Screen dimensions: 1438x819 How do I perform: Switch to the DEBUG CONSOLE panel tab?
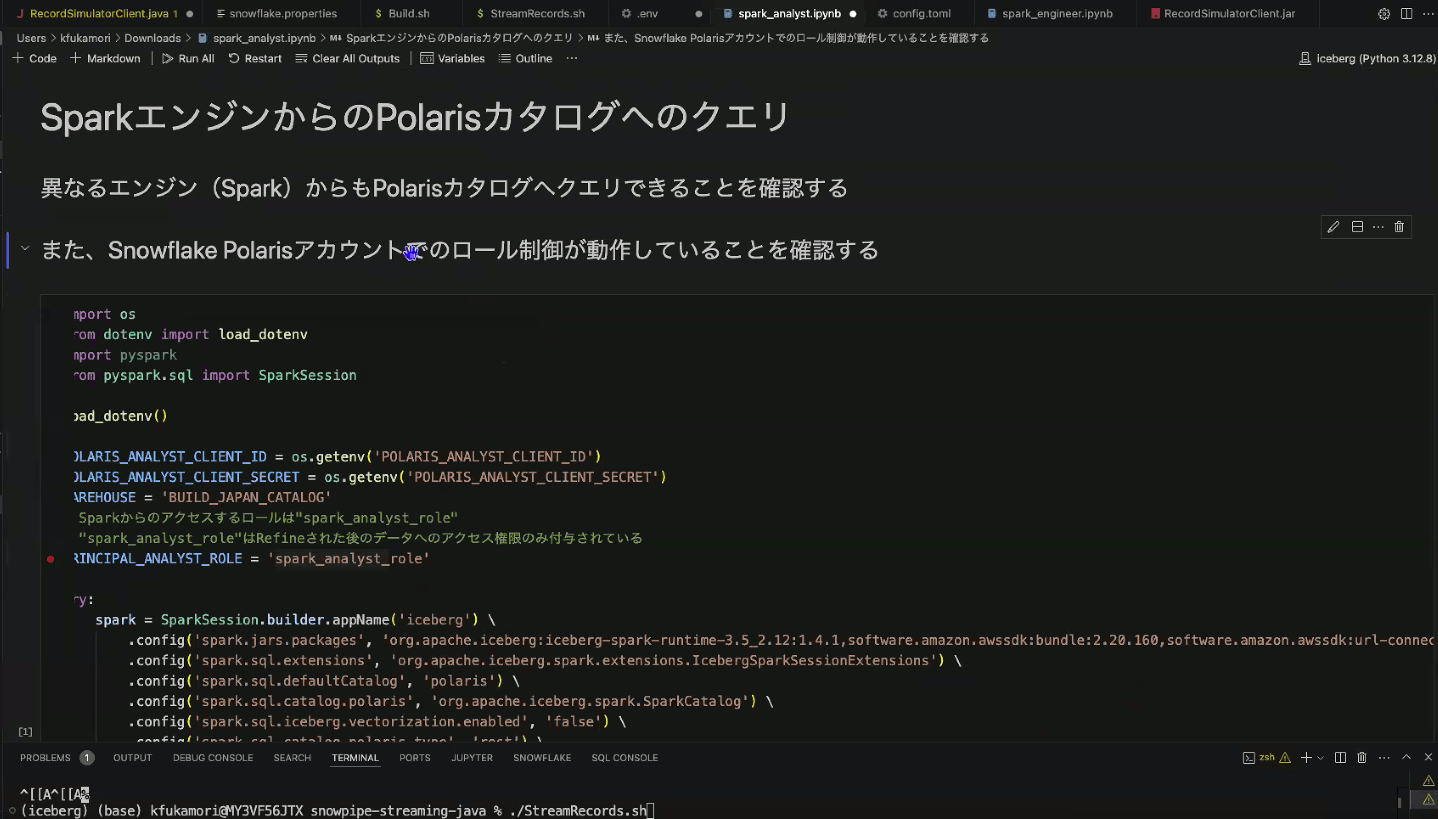(x=213, y=758)
